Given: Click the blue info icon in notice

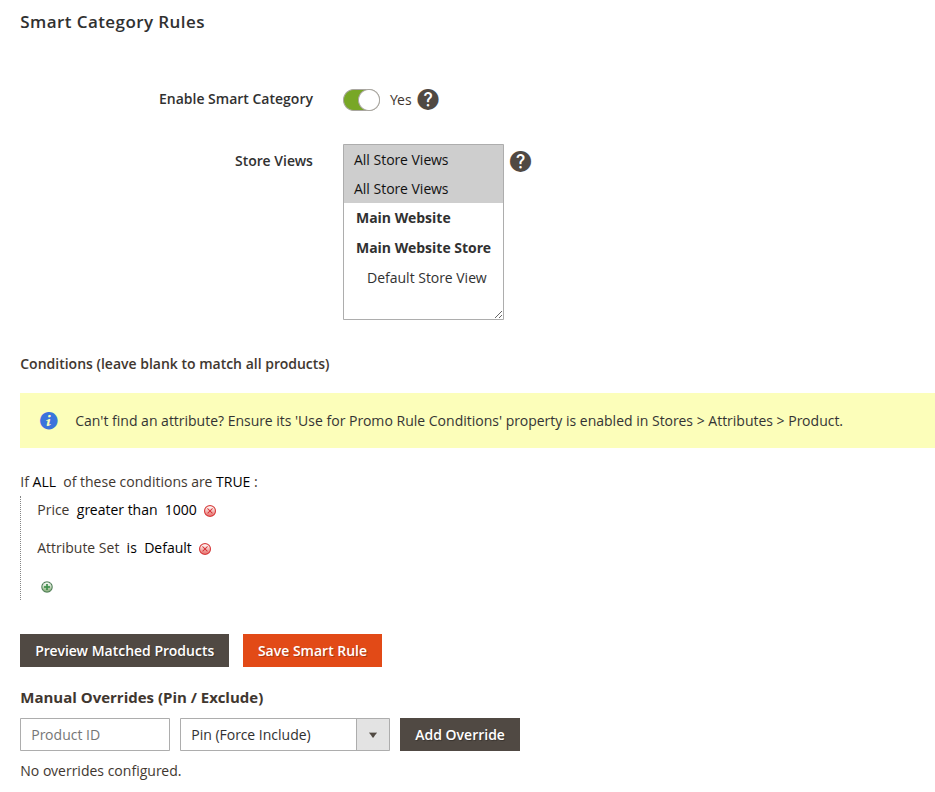Looking at the screenshot, I should point(49,421).
